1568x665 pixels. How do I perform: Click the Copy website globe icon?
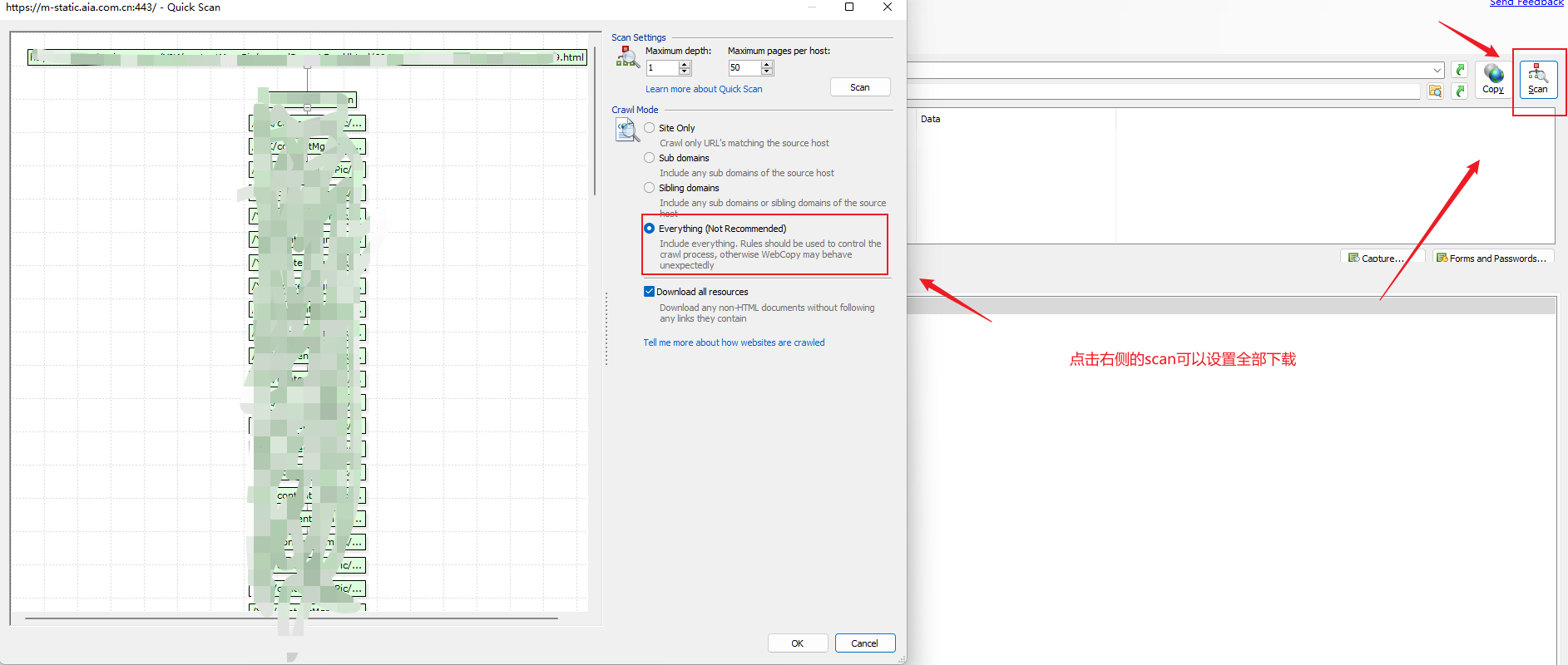(x=1493, y=79)
